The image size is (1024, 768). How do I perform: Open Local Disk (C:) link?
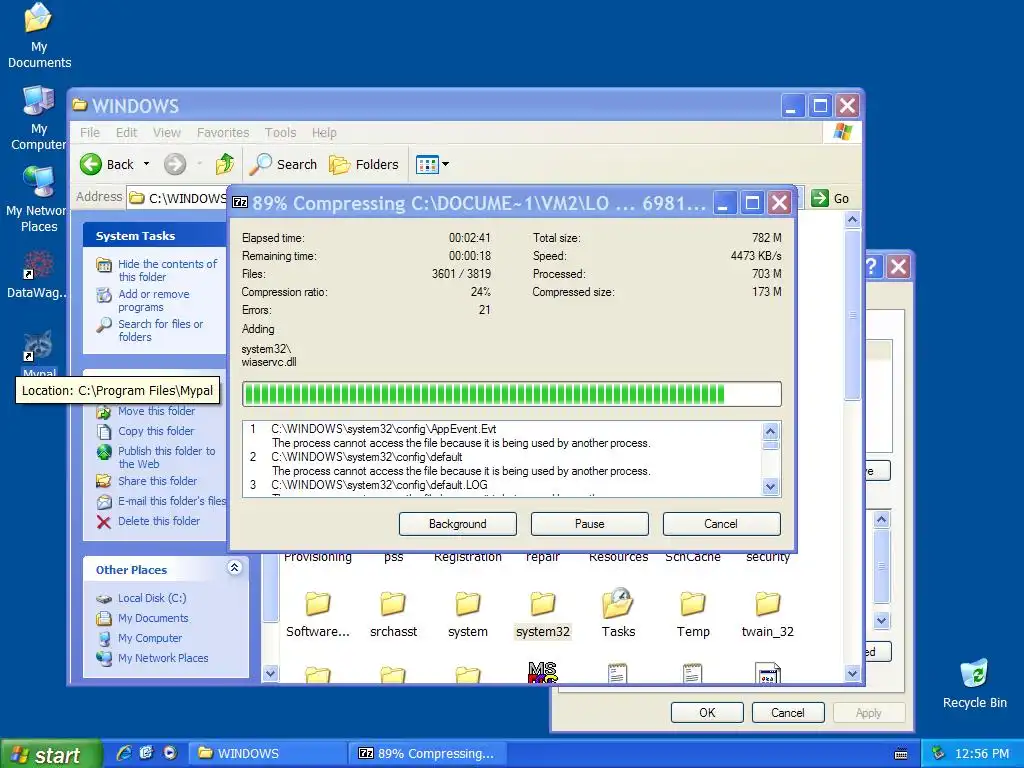pos(152,598)
